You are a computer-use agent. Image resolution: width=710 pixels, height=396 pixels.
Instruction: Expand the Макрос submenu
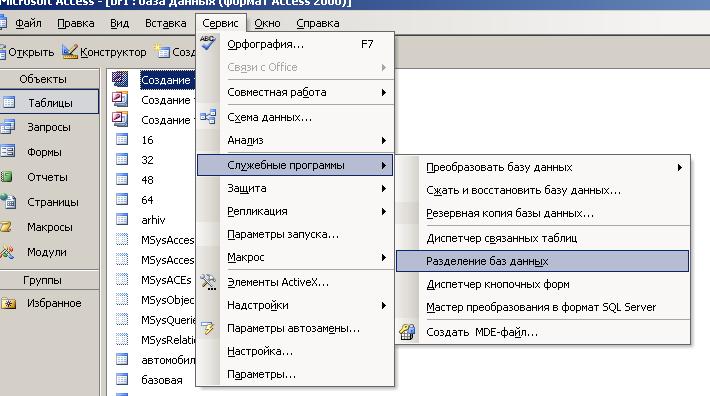(295, 258)
